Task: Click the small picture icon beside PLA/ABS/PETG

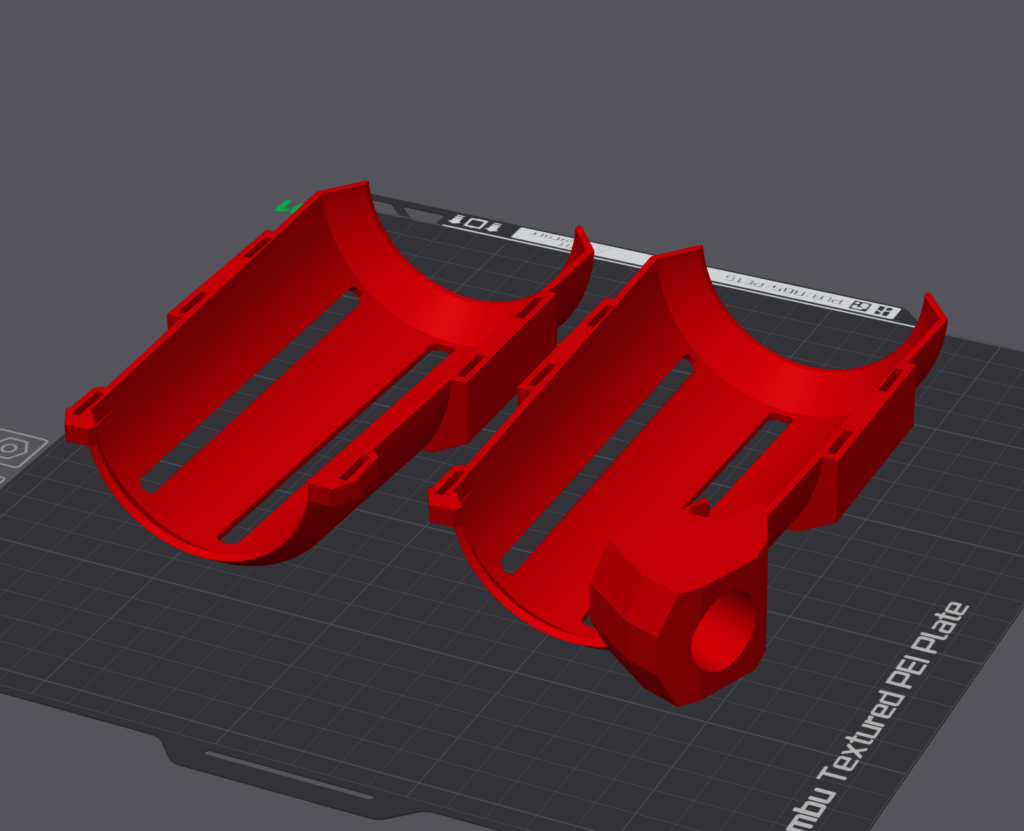Action: pos(859,305)
